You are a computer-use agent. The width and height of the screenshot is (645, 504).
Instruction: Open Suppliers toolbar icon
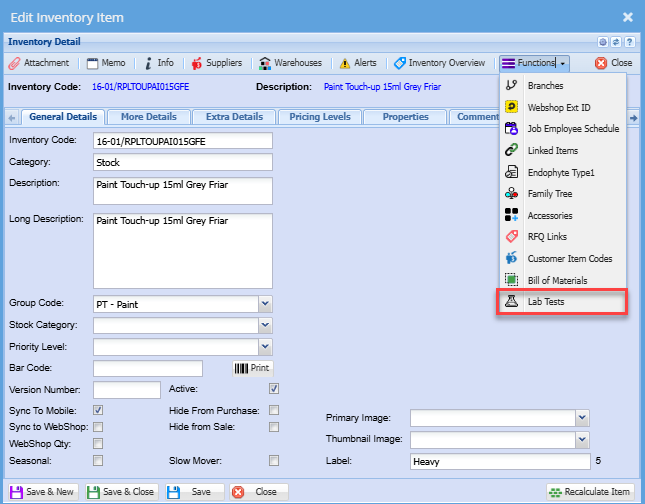point(197,63)
